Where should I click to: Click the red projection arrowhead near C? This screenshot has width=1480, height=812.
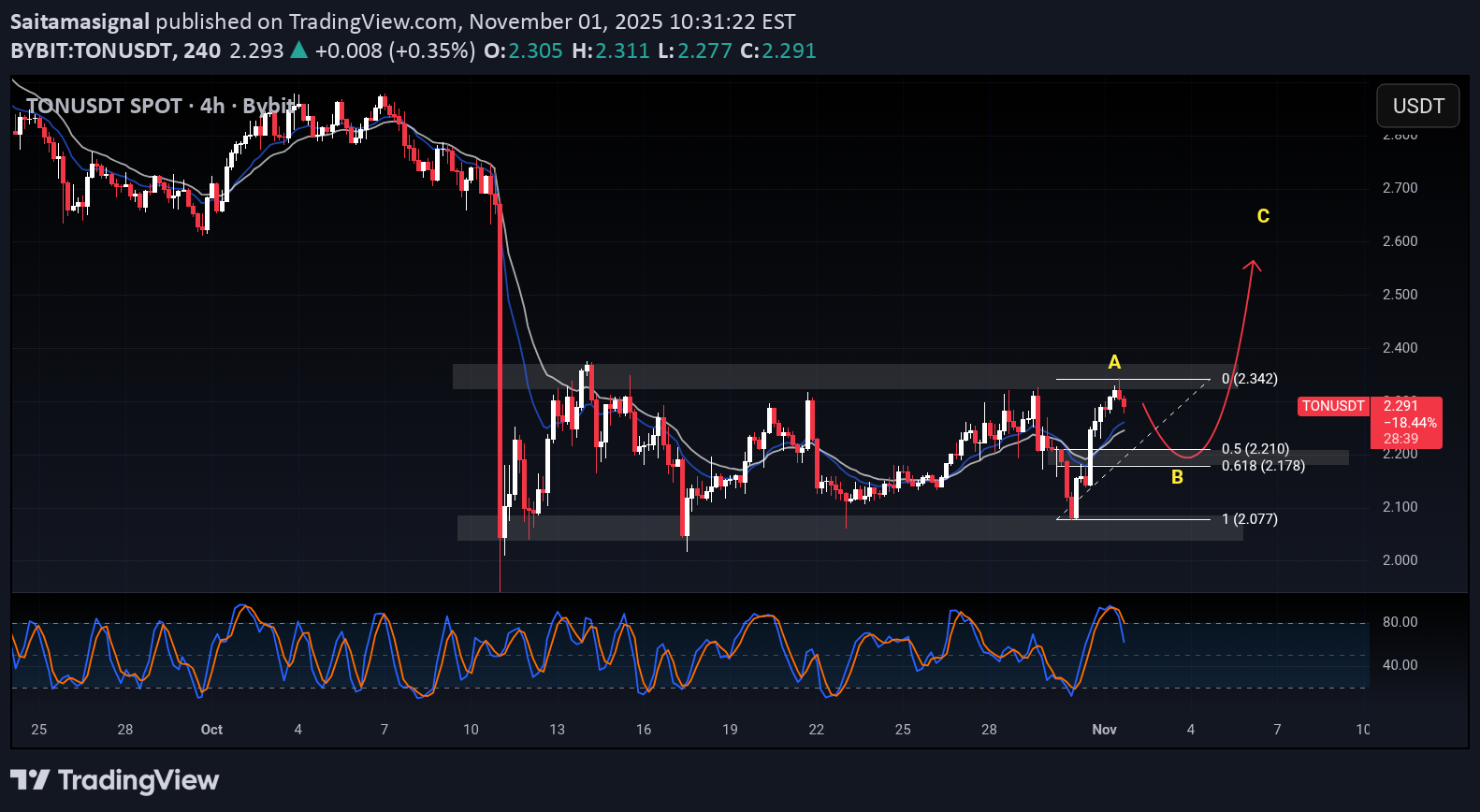[x=1253, y=266]
